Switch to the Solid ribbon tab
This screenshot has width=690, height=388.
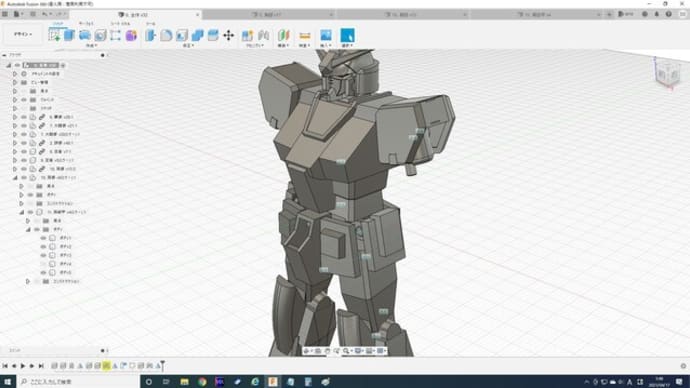tap(58, 23)
